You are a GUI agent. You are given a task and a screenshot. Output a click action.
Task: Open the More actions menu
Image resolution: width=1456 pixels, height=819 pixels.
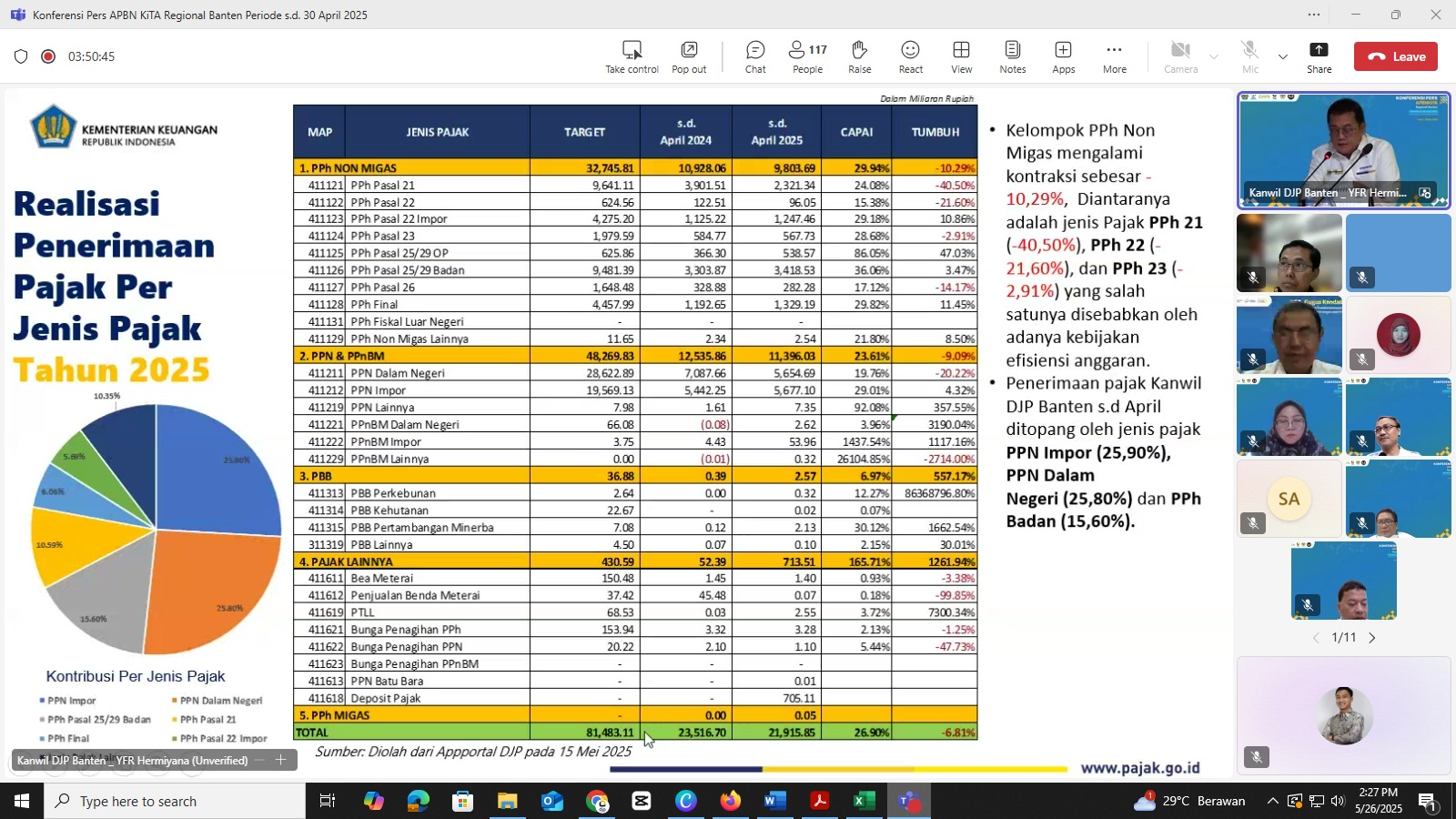1114,56
